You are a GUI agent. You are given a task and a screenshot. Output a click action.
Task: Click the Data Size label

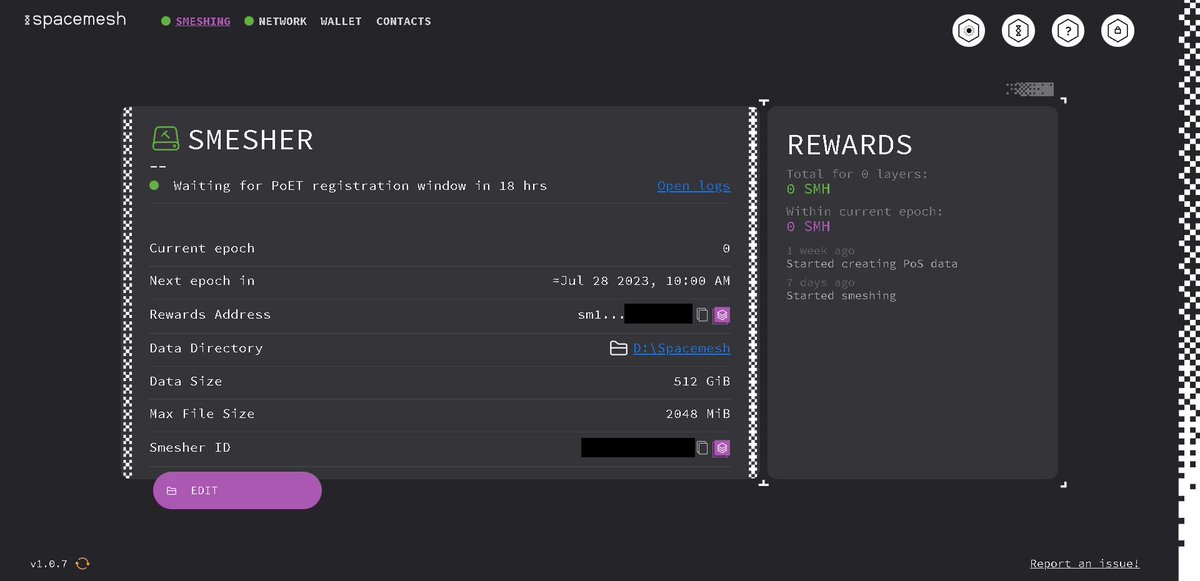(x=186, y=381)
